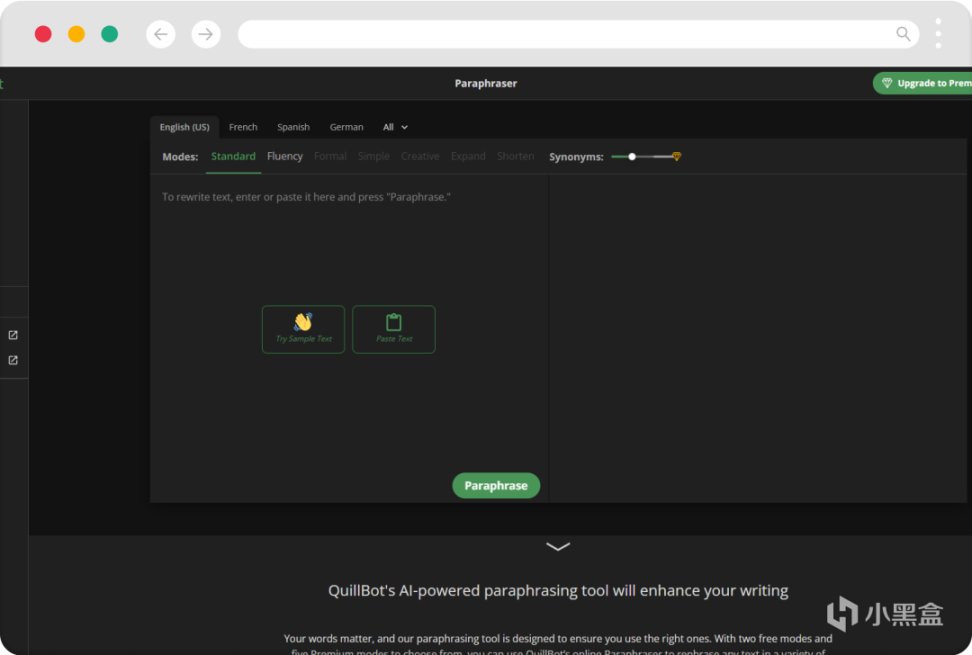Open the upper external-link icon in sidebar

(13, 335)
